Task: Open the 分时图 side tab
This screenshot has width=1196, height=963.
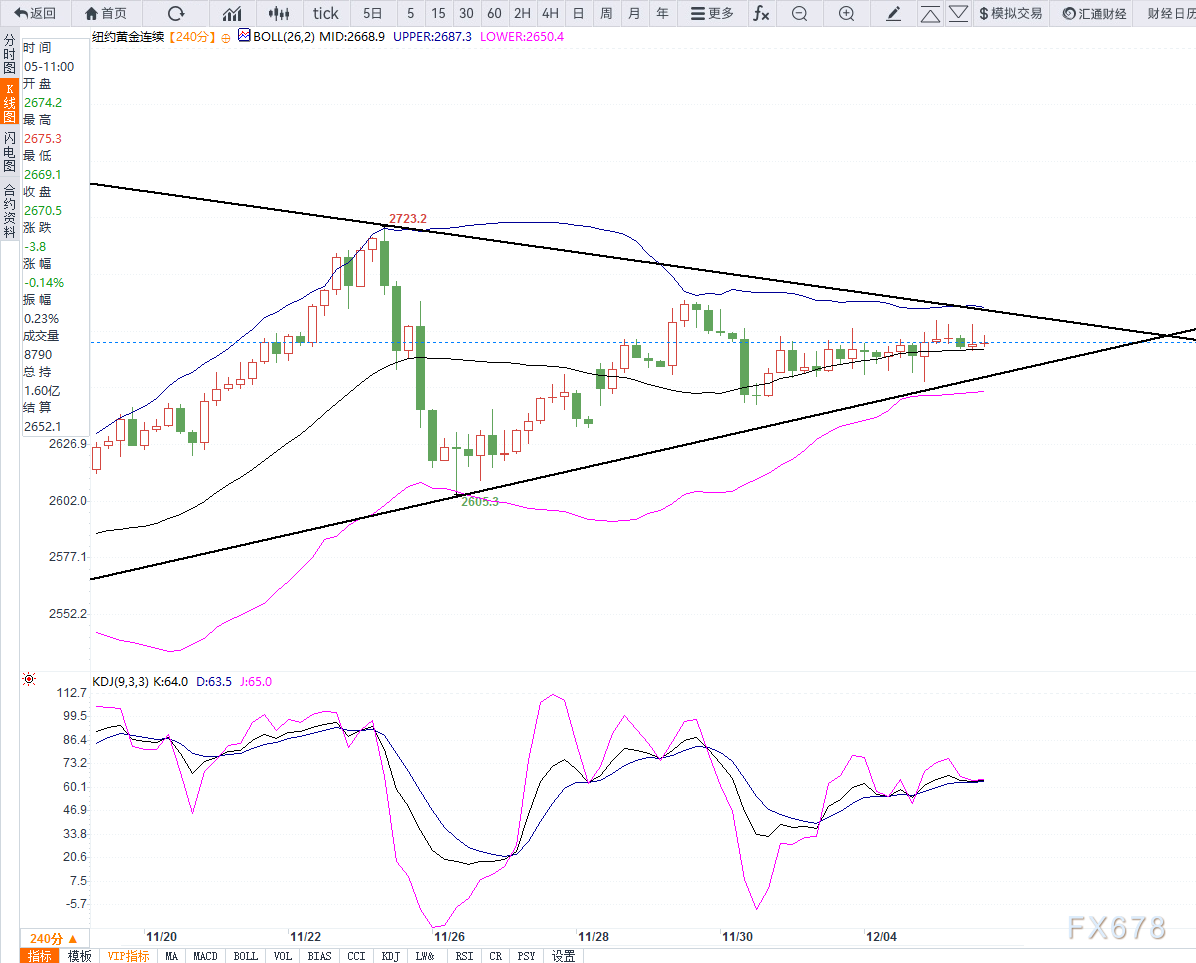Action: click(9, 54)
